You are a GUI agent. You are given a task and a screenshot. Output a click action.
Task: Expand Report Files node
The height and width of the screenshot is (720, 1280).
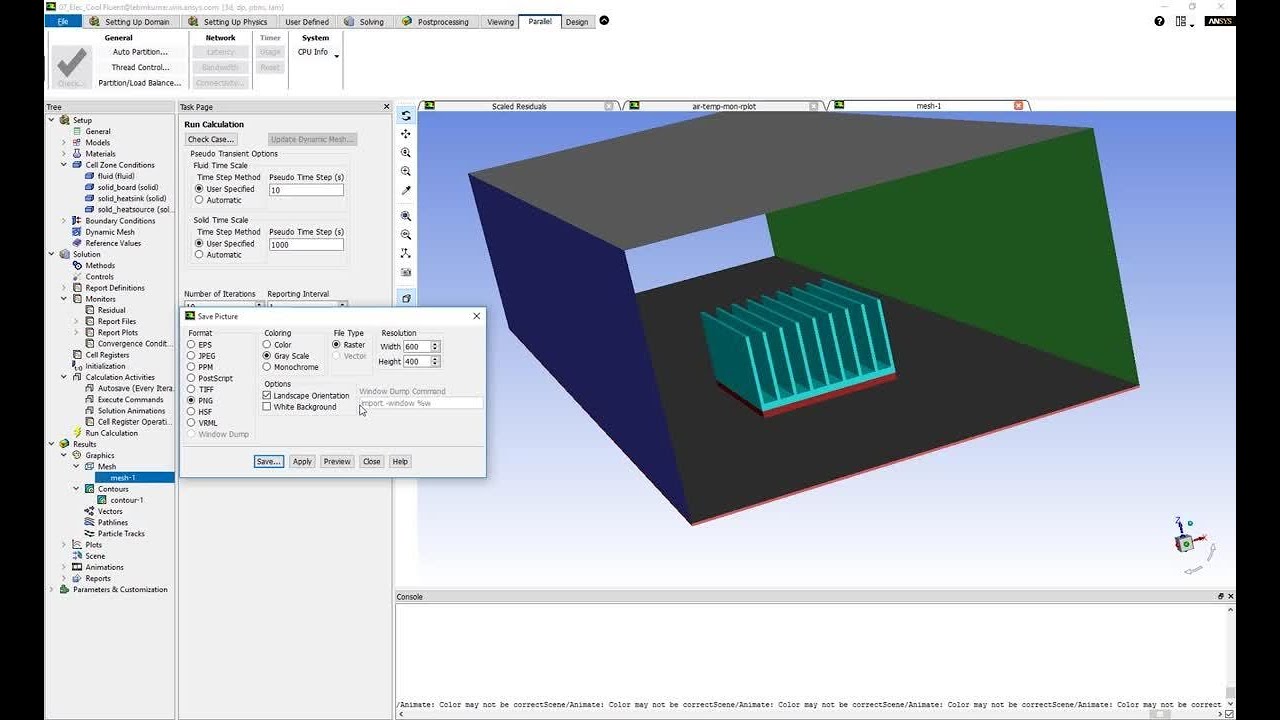76,322
